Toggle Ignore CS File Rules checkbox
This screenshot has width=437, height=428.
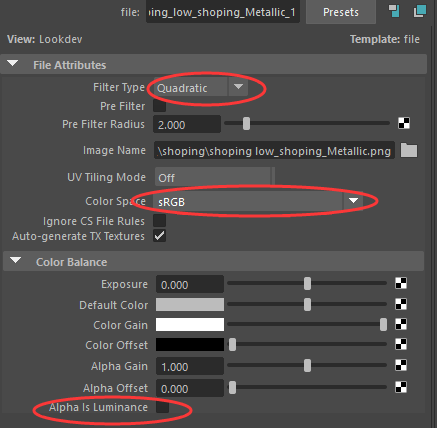click(x=159, y=221)
